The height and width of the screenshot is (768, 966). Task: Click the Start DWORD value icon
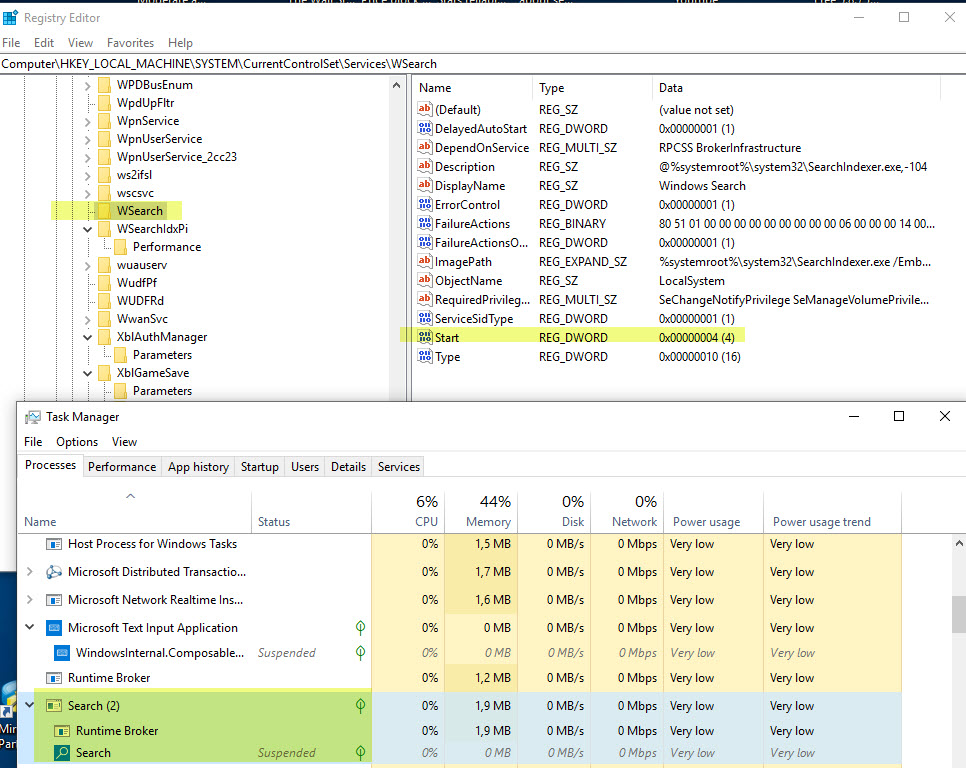pyautogui.click(x=424, y=337)
